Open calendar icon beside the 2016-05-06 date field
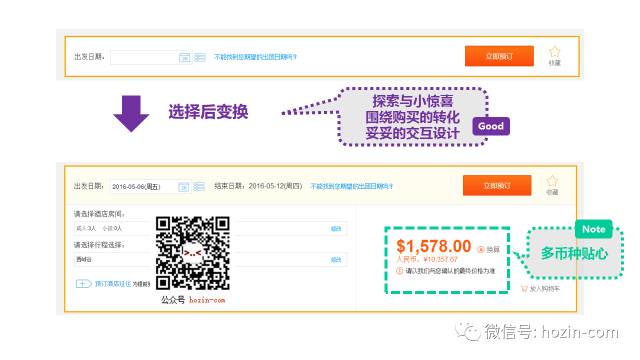 click(x=184, y=187)
